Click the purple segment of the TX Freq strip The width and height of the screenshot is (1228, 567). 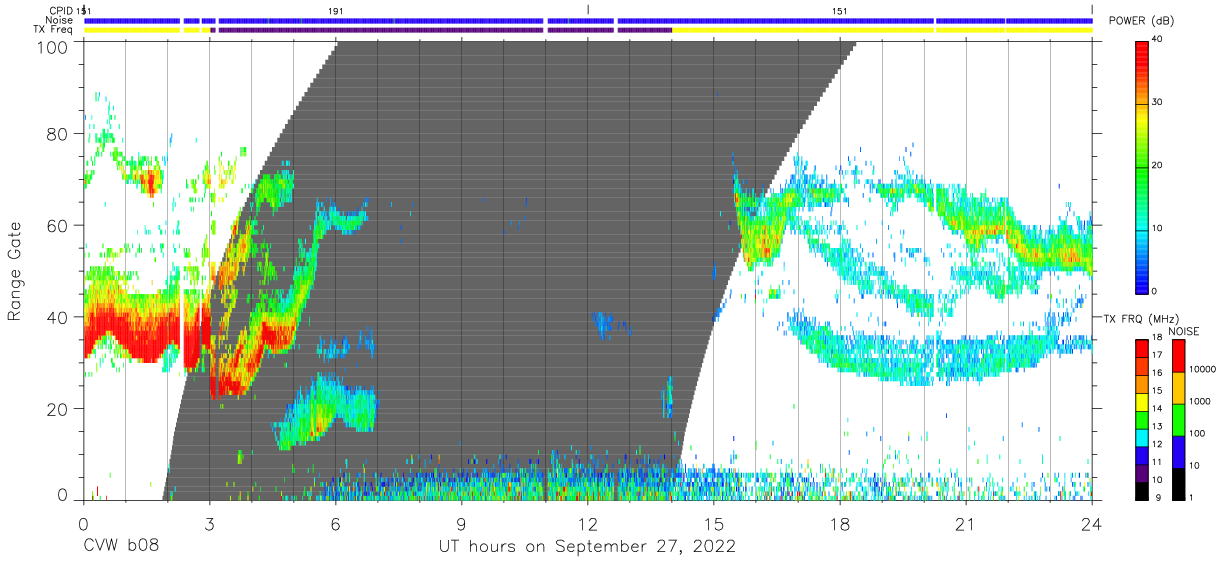tap(440, 30)
